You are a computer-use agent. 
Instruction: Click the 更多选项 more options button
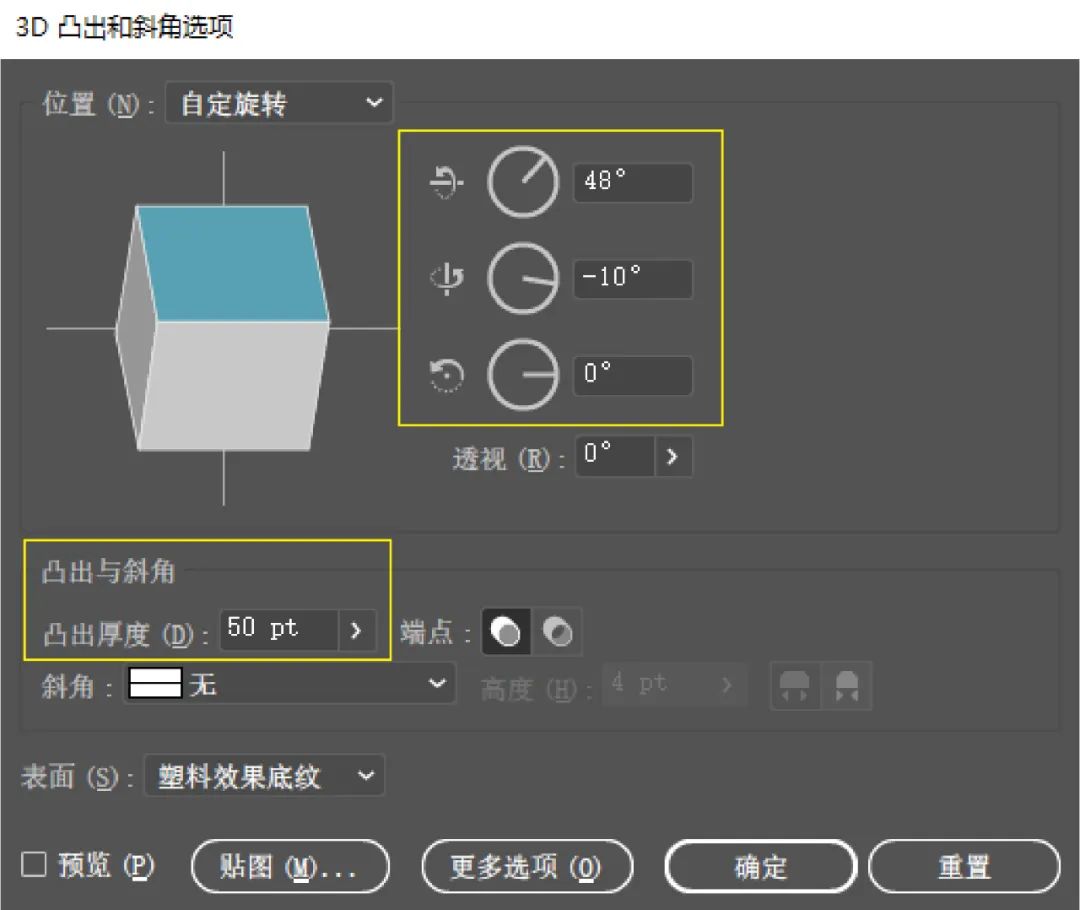(527, 867)
